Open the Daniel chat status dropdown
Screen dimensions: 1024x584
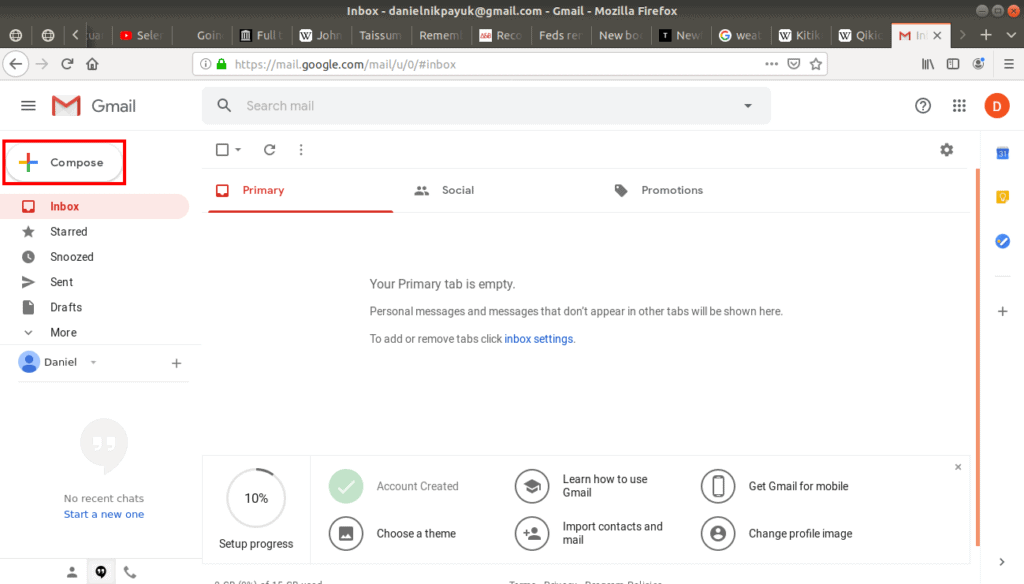point(93,363)
